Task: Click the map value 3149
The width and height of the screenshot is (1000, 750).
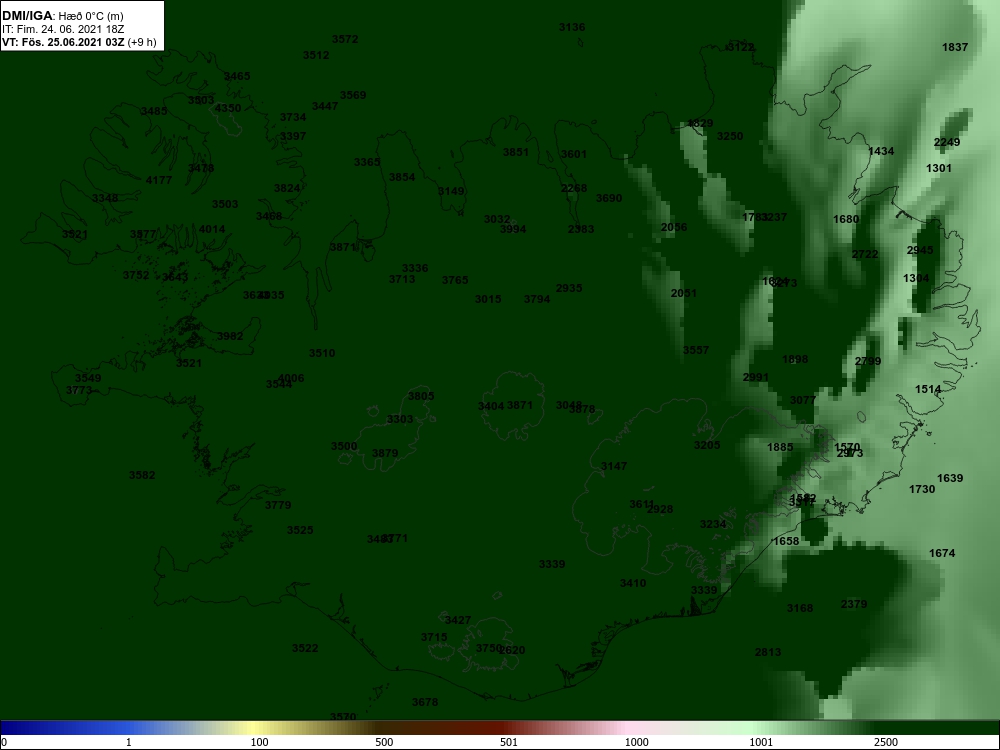Action: (451, 191)
